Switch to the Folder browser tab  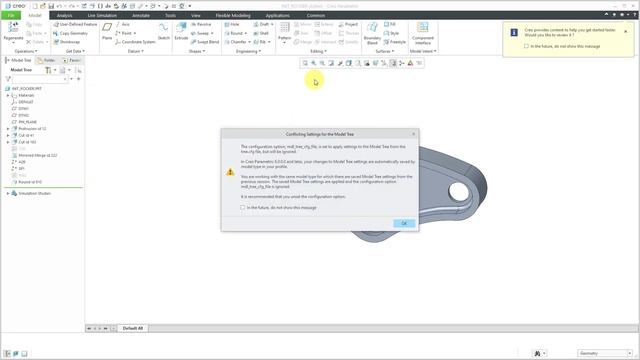(x=46, y=60)
